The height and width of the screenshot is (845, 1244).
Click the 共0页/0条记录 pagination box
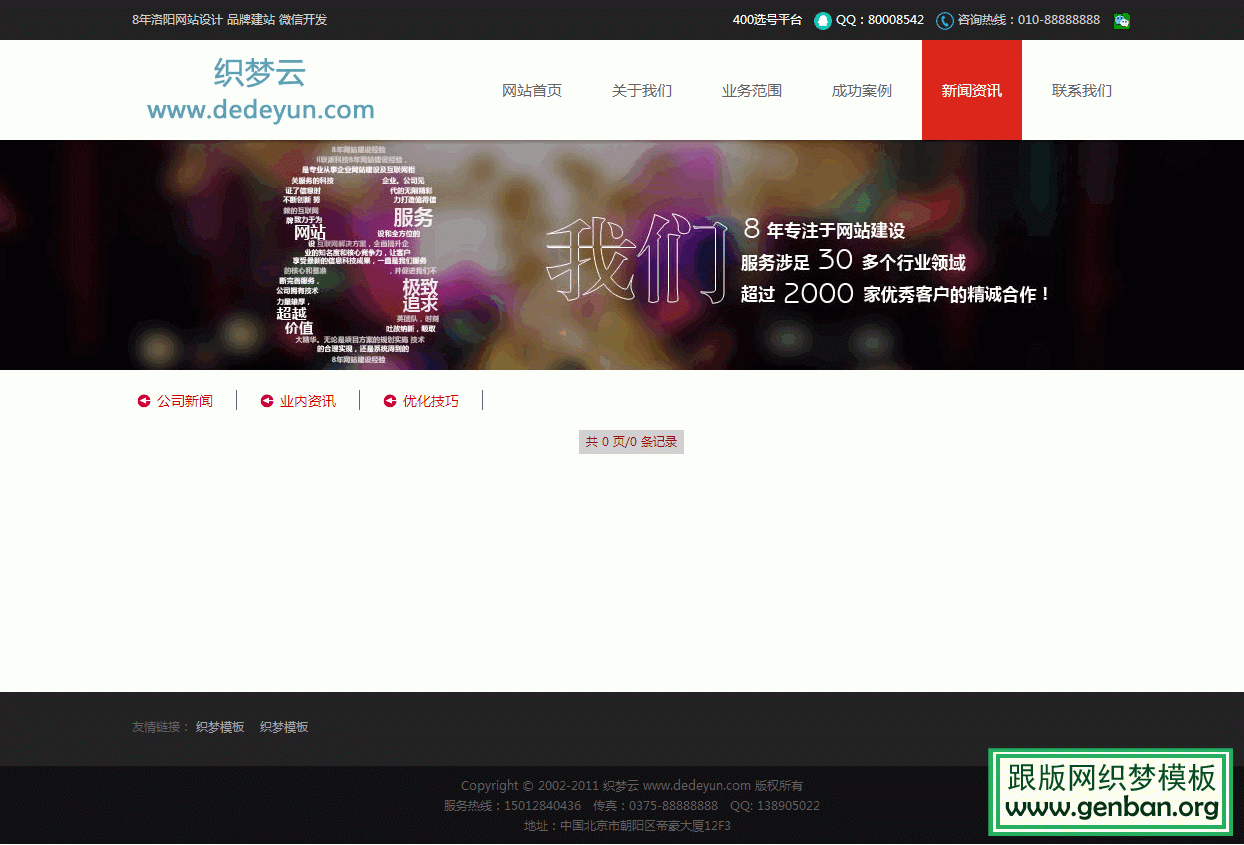point(631,441)
